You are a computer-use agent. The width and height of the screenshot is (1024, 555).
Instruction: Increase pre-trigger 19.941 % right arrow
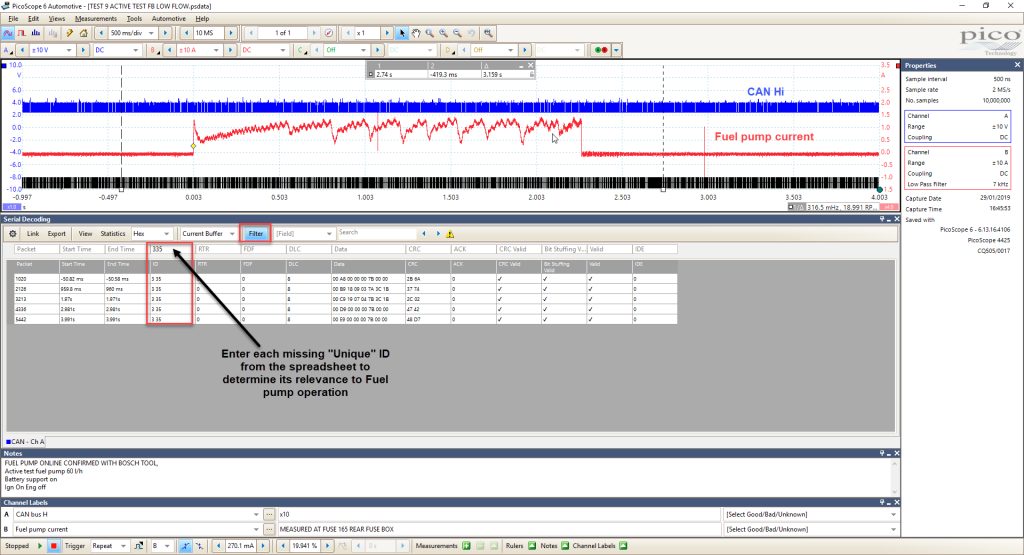point(328,546)
